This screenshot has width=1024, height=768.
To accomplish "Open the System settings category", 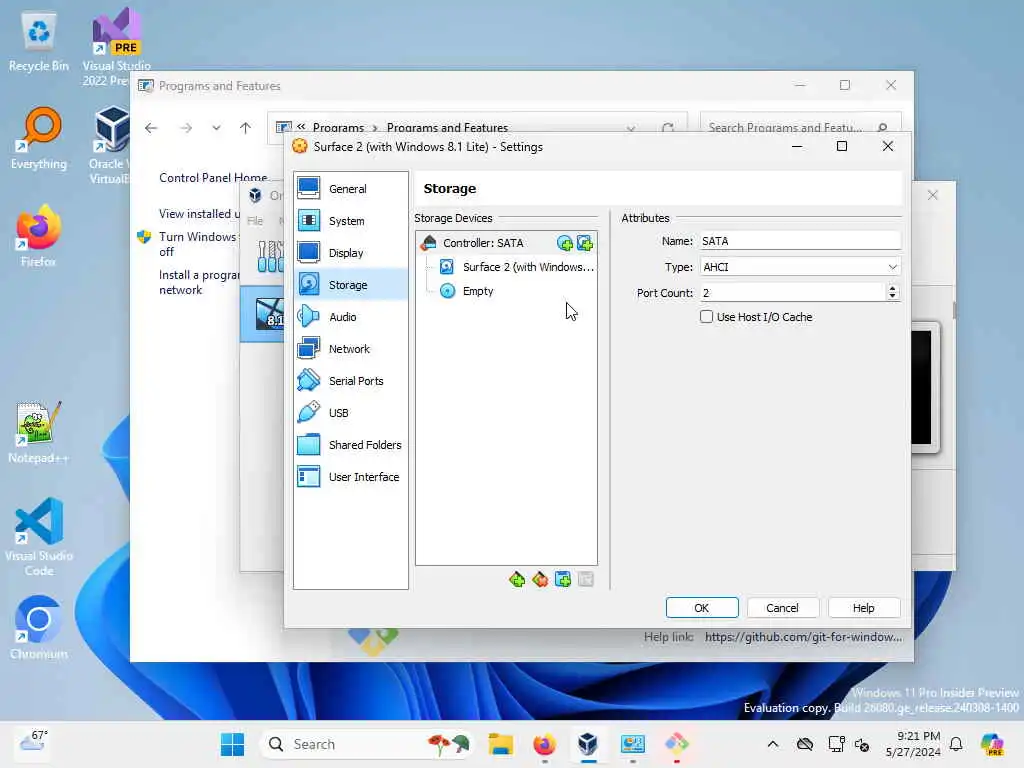I will click(351, 221).
